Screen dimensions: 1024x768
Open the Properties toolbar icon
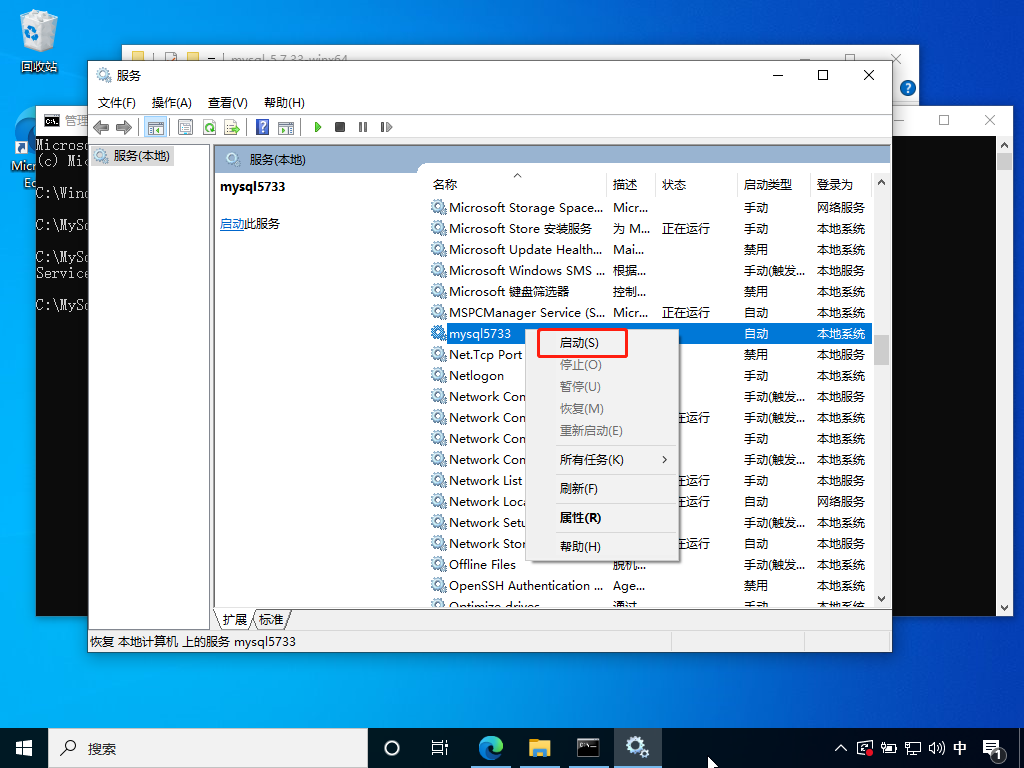point(185,127)
